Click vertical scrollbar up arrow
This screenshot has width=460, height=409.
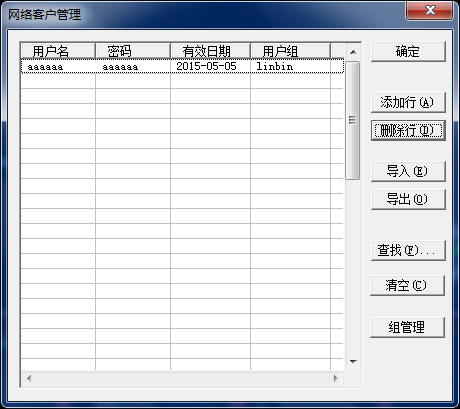coord(353,52)
